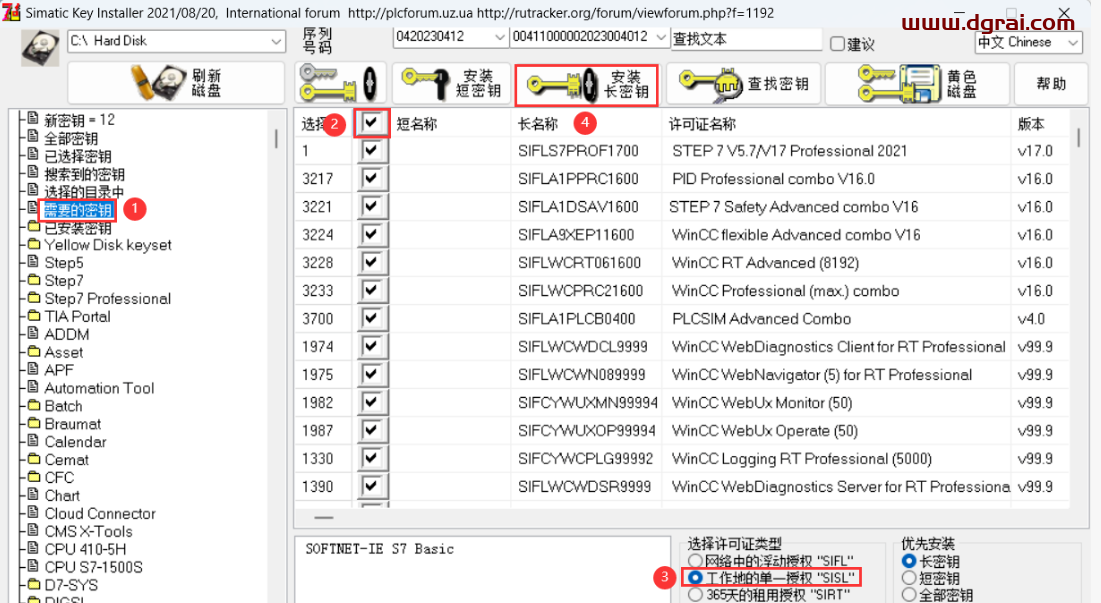Expand the serial number 0420230412 dropdown

[x=500, y=37]
